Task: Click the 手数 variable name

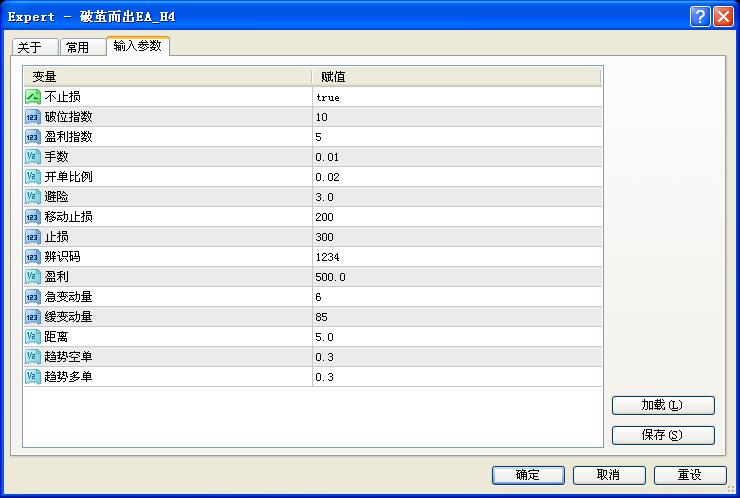Action: point(57,157)
